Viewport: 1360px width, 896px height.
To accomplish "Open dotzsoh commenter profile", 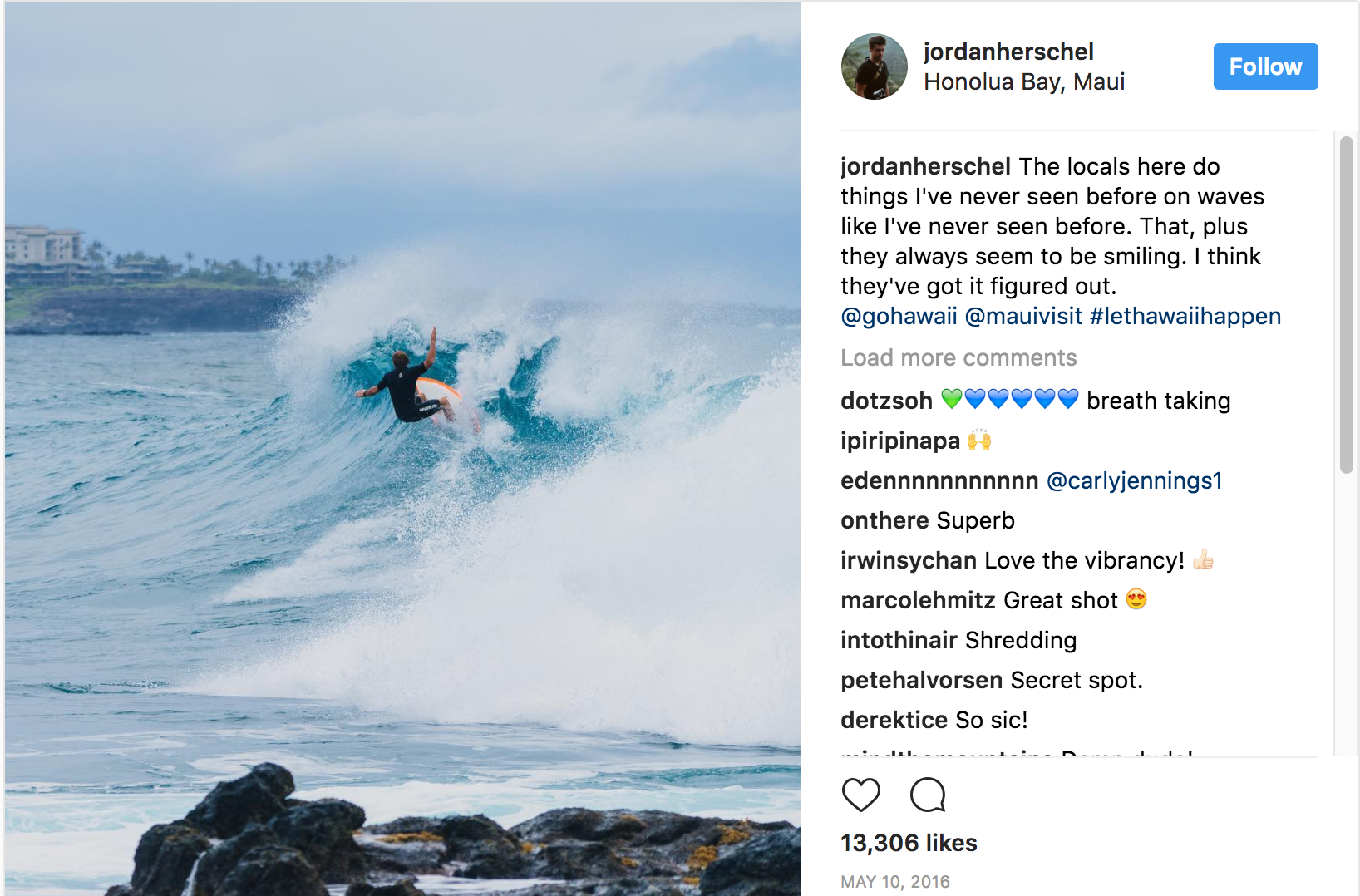I will [x=886, y=401].
